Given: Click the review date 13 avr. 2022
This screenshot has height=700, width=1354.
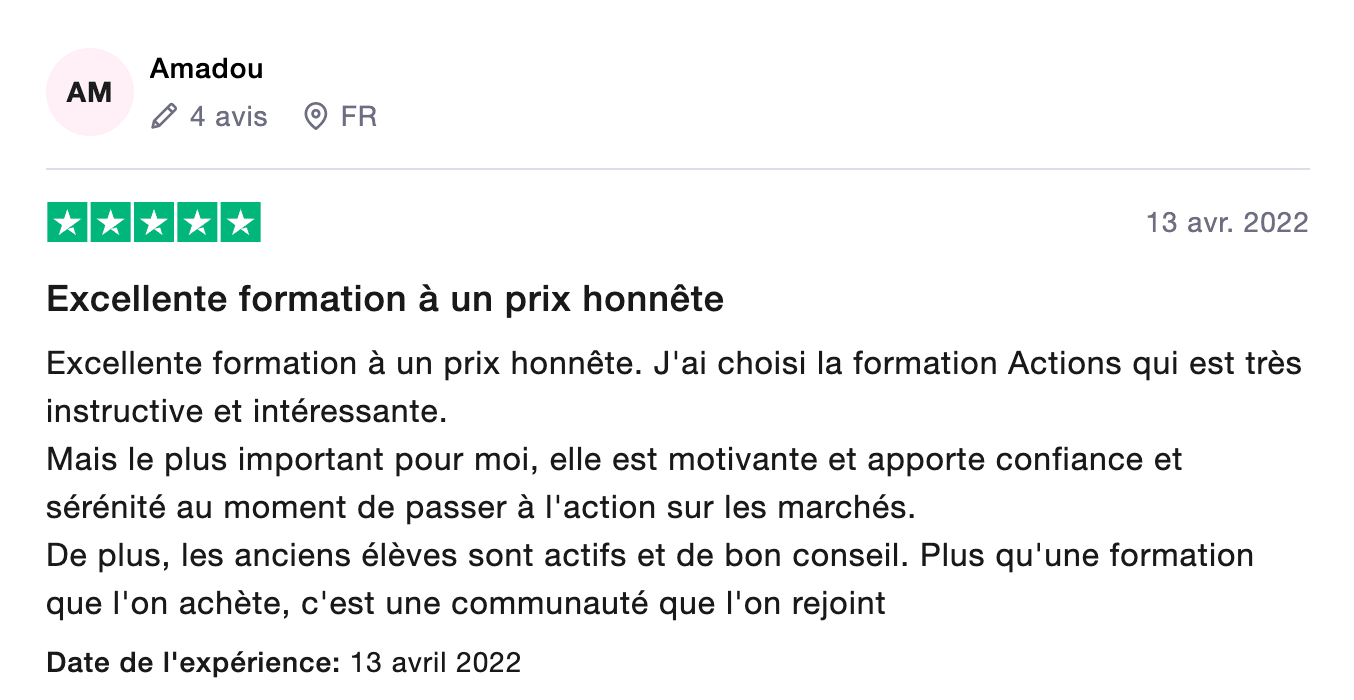Looking at the screenshot, I should click(x=1227, y=222).
